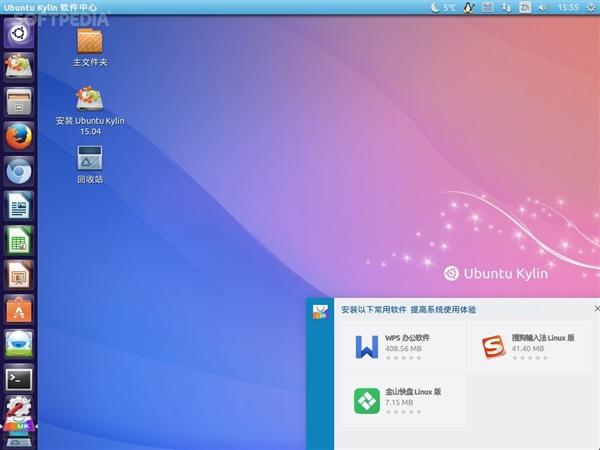Select the Sogou input method icon
Screen dimensions: 600x450
coord(492,346)
